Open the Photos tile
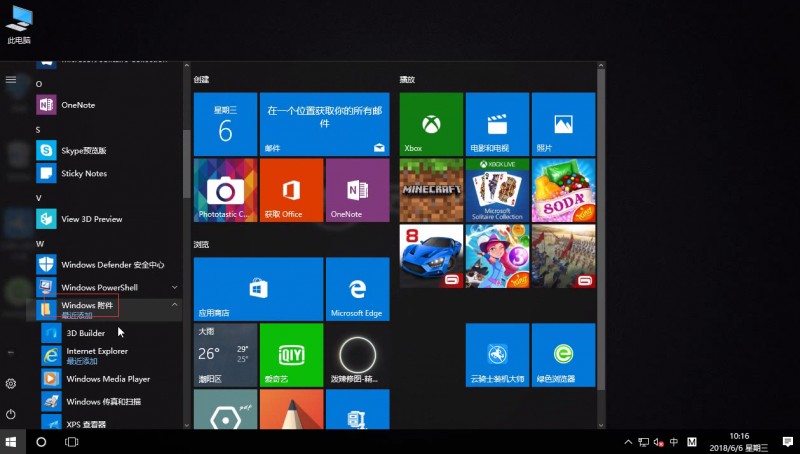Viewport: 800px width, 454px height. [x=564, y=124]
